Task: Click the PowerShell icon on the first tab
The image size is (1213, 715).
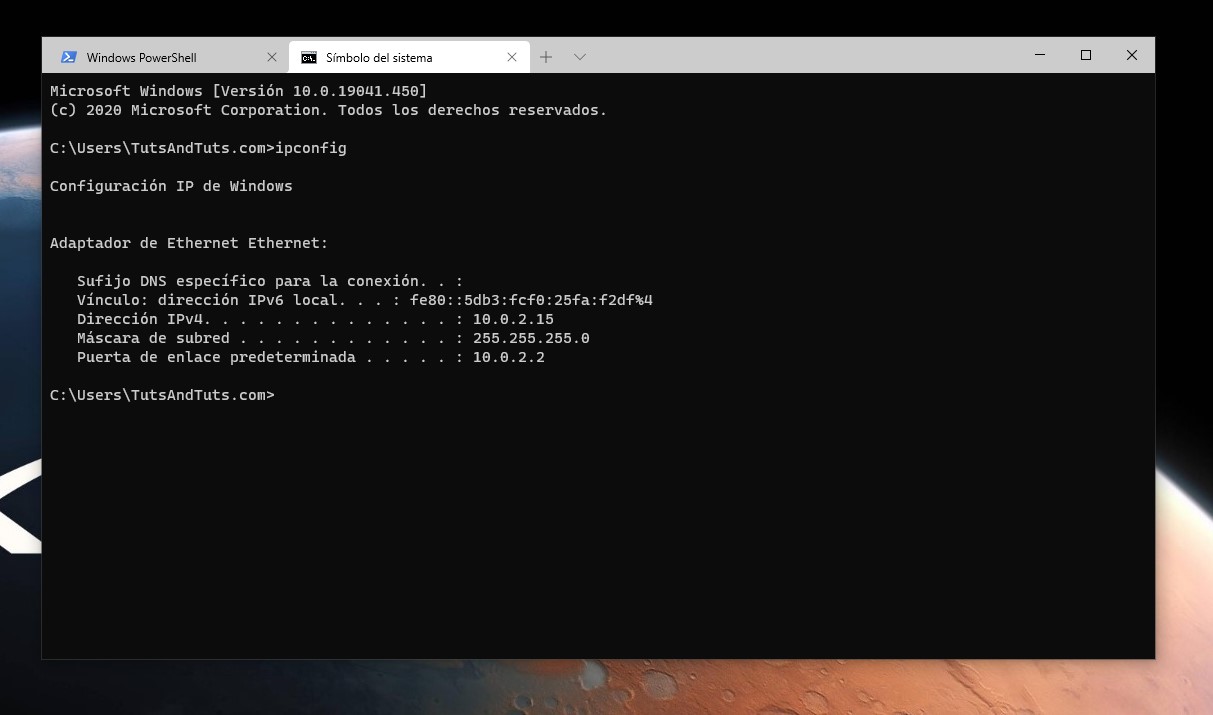Action: (69, 57)
